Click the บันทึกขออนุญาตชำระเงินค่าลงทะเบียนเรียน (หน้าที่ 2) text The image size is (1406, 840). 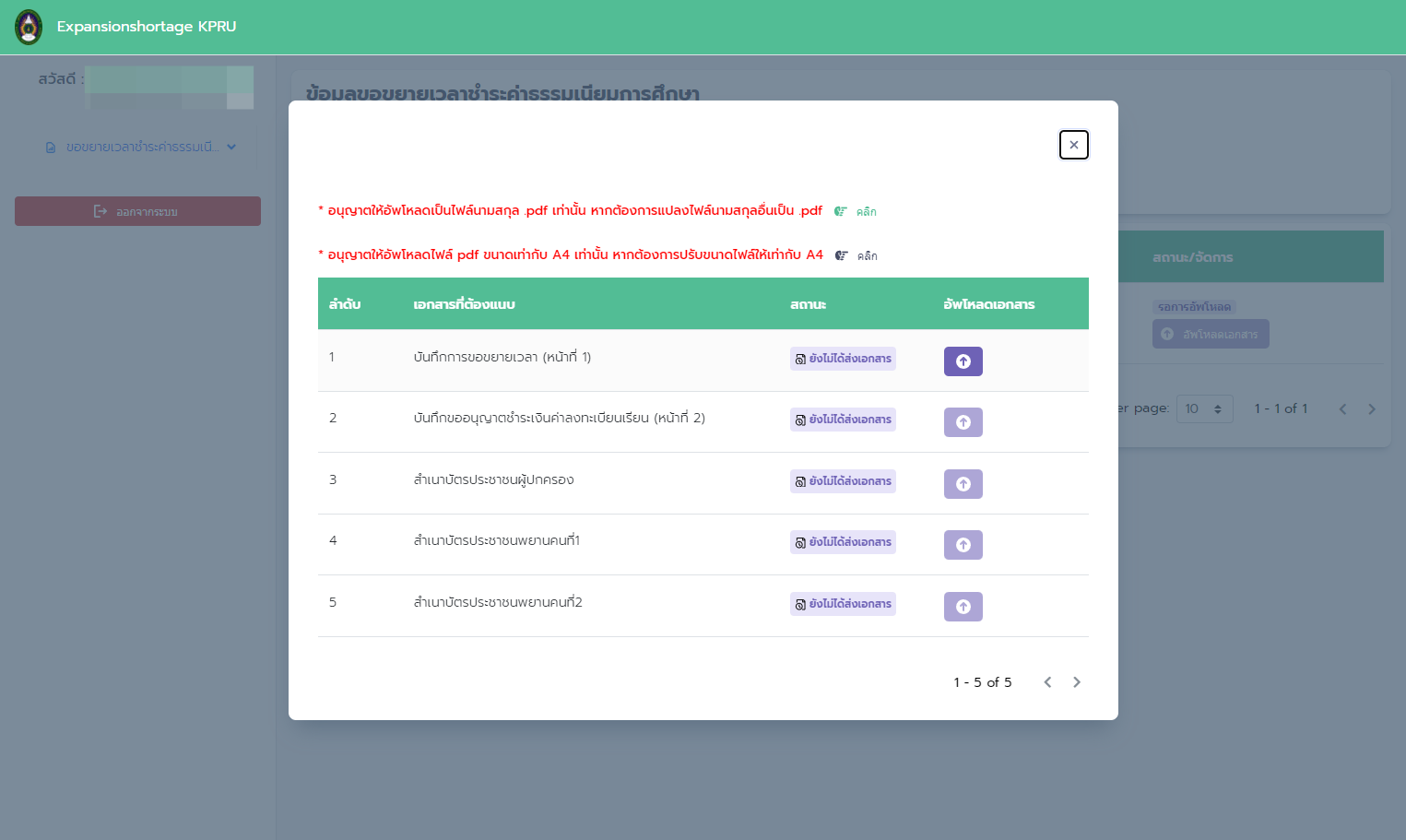tap(560, 418)
